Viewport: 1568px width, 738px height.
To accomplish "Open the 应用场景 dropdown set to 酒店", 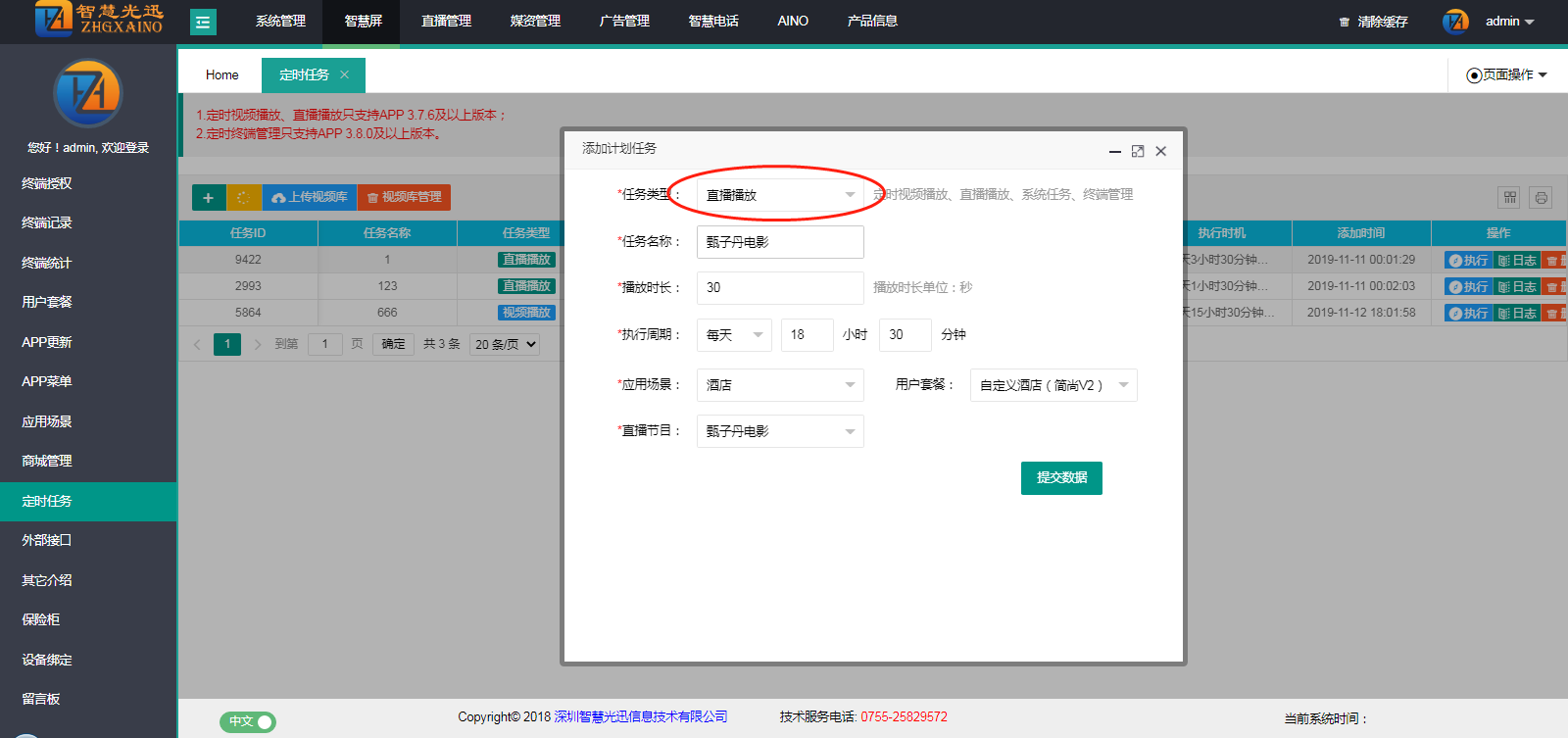I will pyautogui.click(x=779, y=385).
